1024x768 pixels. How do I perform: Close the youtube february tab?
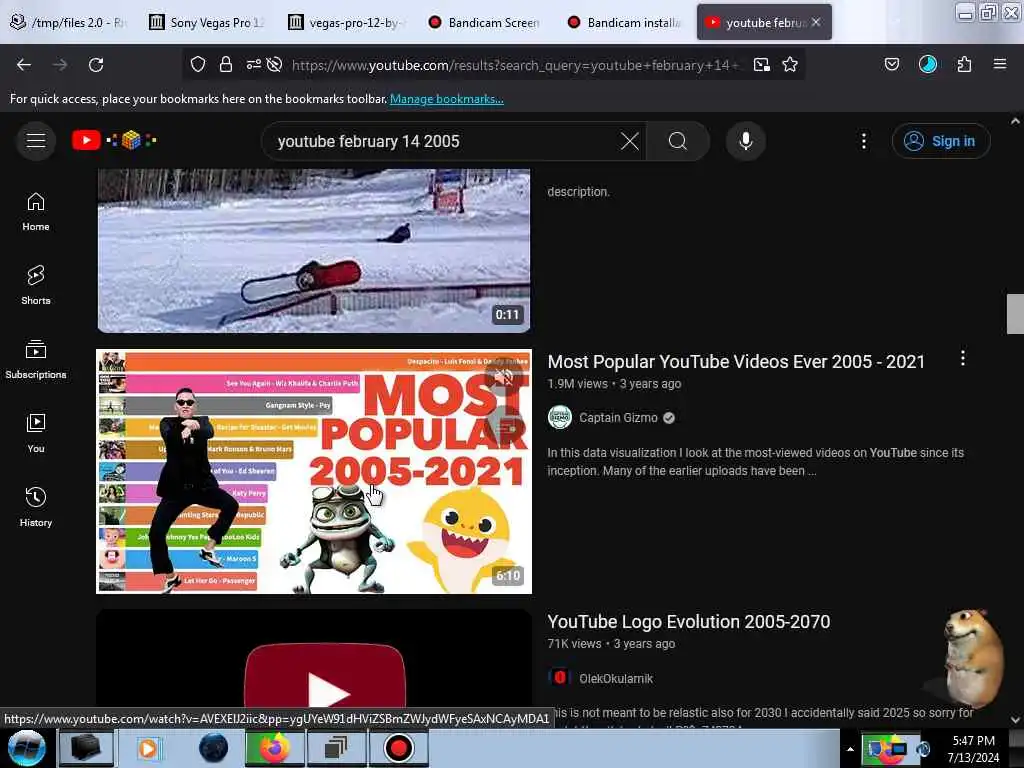pos(816,22)
